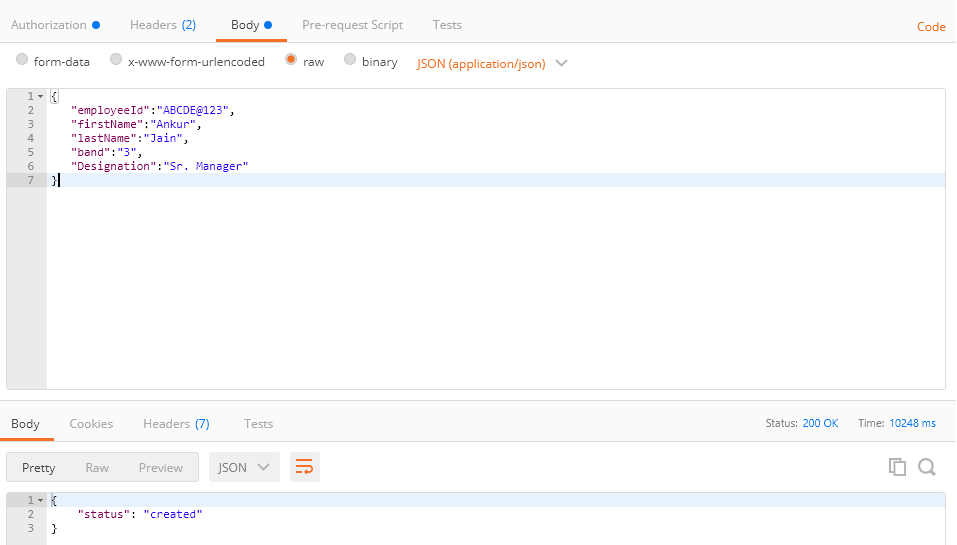This screenshot has height=545, width=957.
Task: Collapse the request body line 1 fold arrow
Action: 40,96
